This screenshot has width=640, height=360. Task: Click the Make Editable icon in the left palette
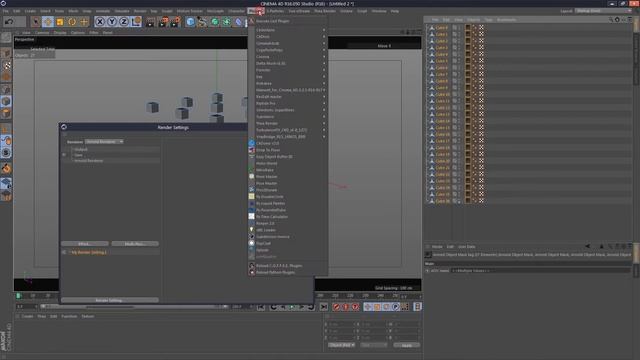[x=6, y=38]
